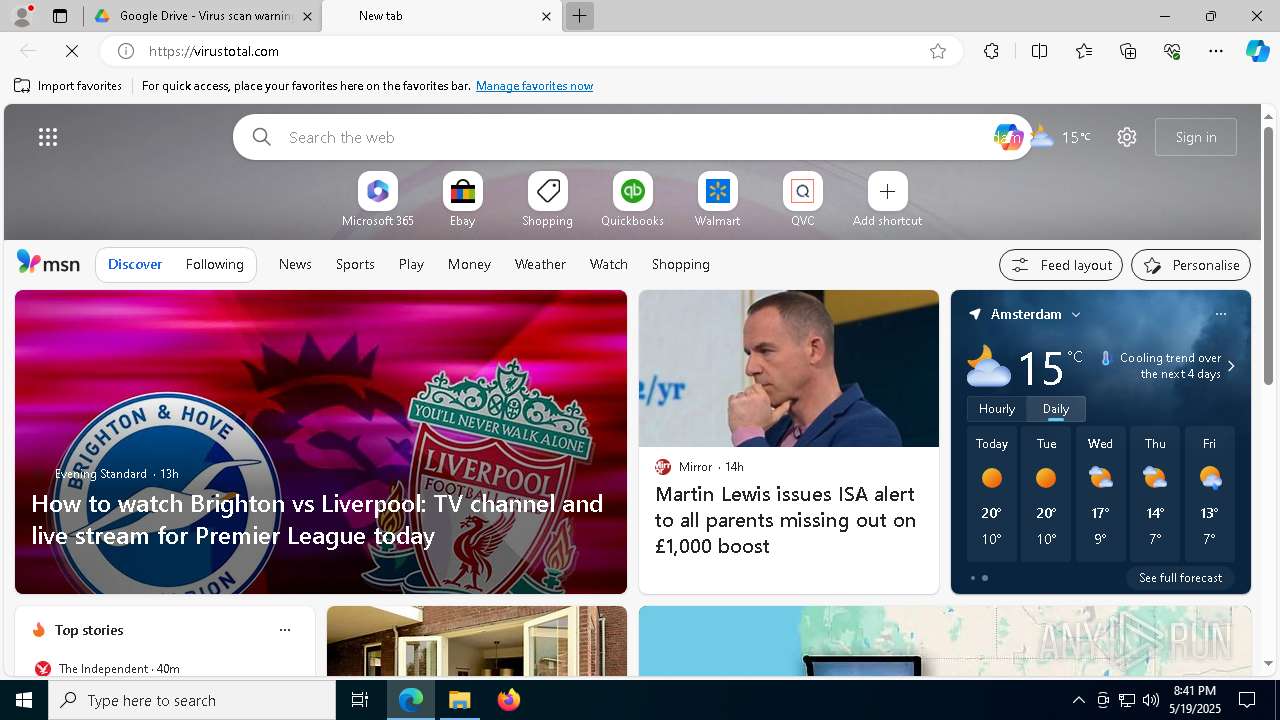Open File Explorer from taskbar
The image size is (1280, 720).
click(460, 700)
